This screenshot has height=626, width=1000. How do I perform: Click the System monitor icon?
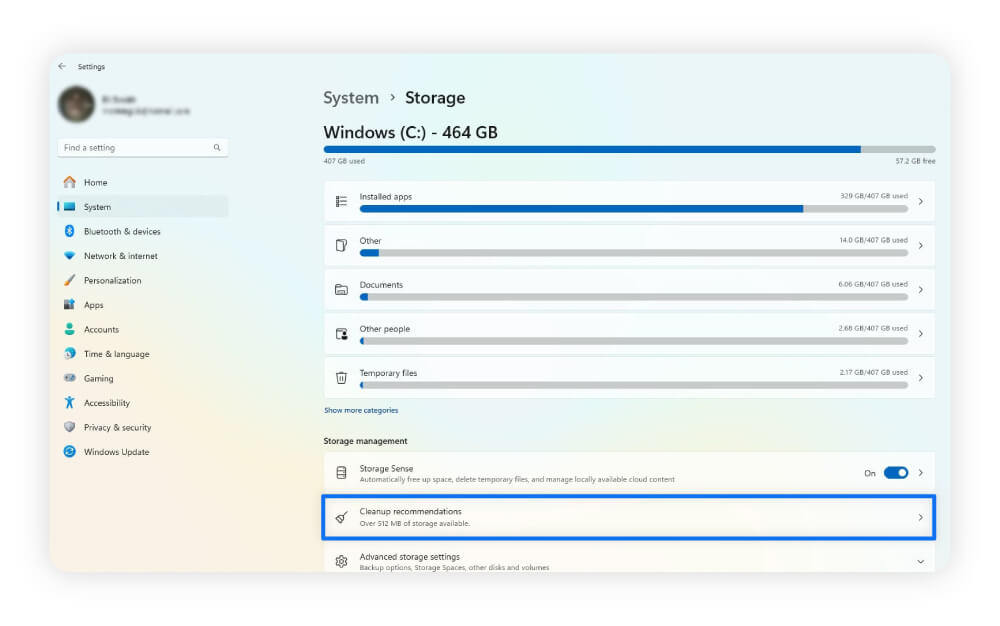[x=70, y=207]
